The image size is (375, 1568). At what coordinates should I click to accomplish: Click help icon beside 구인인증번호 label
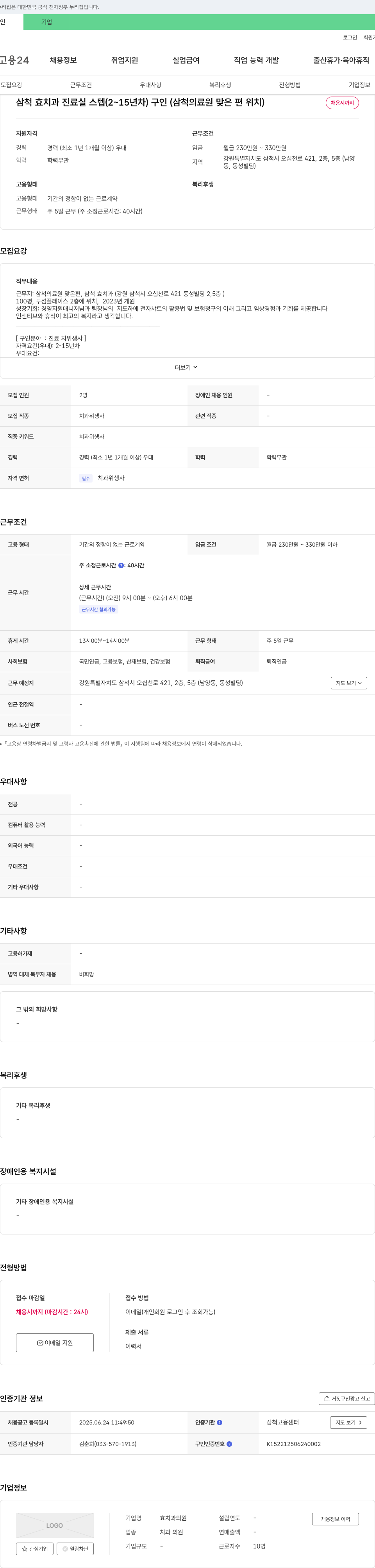[x=229, y=1444]
